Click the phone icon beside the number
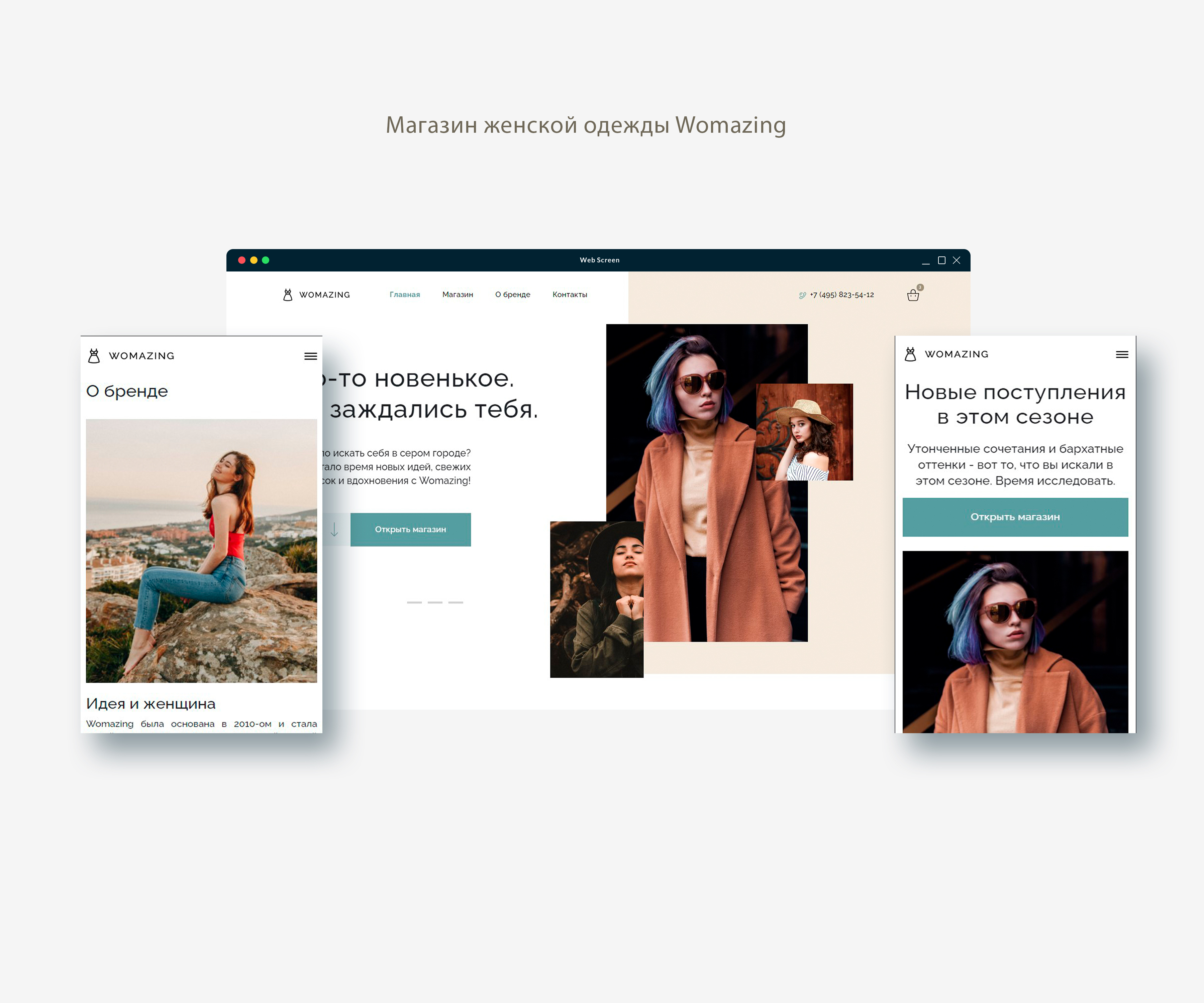The image size is (1204, 1003). 802,295
